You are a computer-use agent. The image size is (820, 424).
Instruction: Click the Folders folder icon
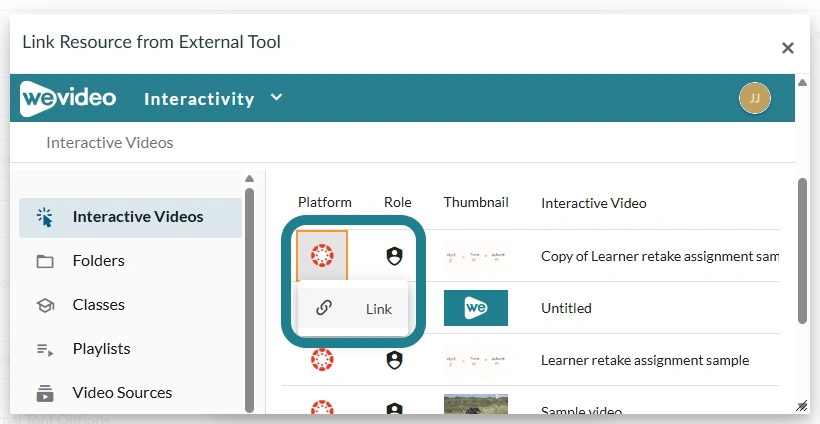point(45,261)
